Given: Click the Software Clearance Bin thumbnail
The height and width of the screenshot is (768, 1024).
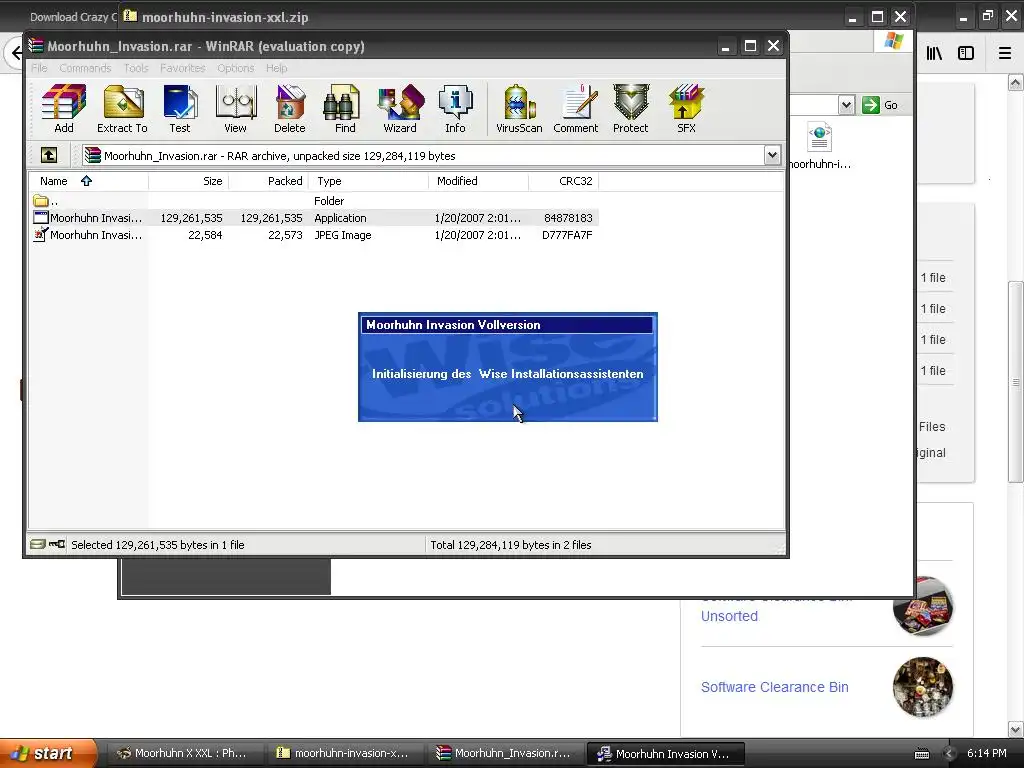Looking at the screenshot, I should point(923,687).
